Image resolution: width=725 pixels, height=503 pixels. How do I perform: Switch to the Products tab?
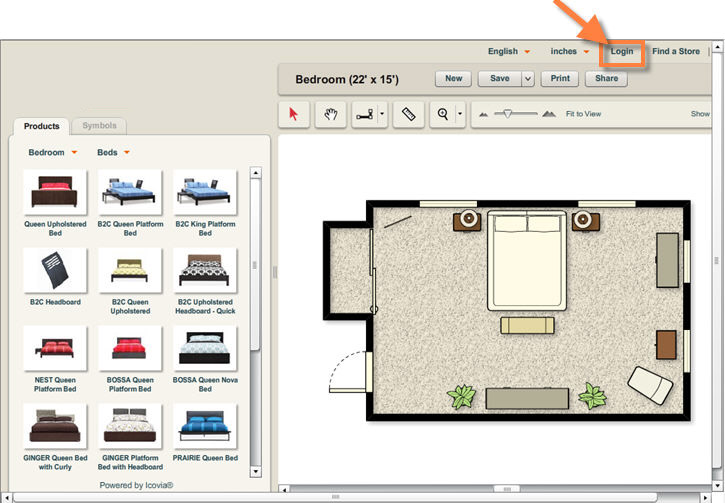(42, 126)
